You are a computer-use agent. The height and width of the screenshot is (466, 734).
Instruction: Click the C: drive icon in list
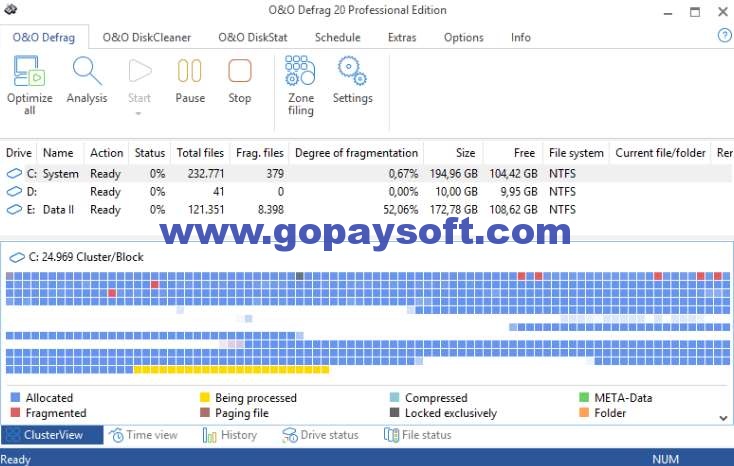(x=15, y=173)
